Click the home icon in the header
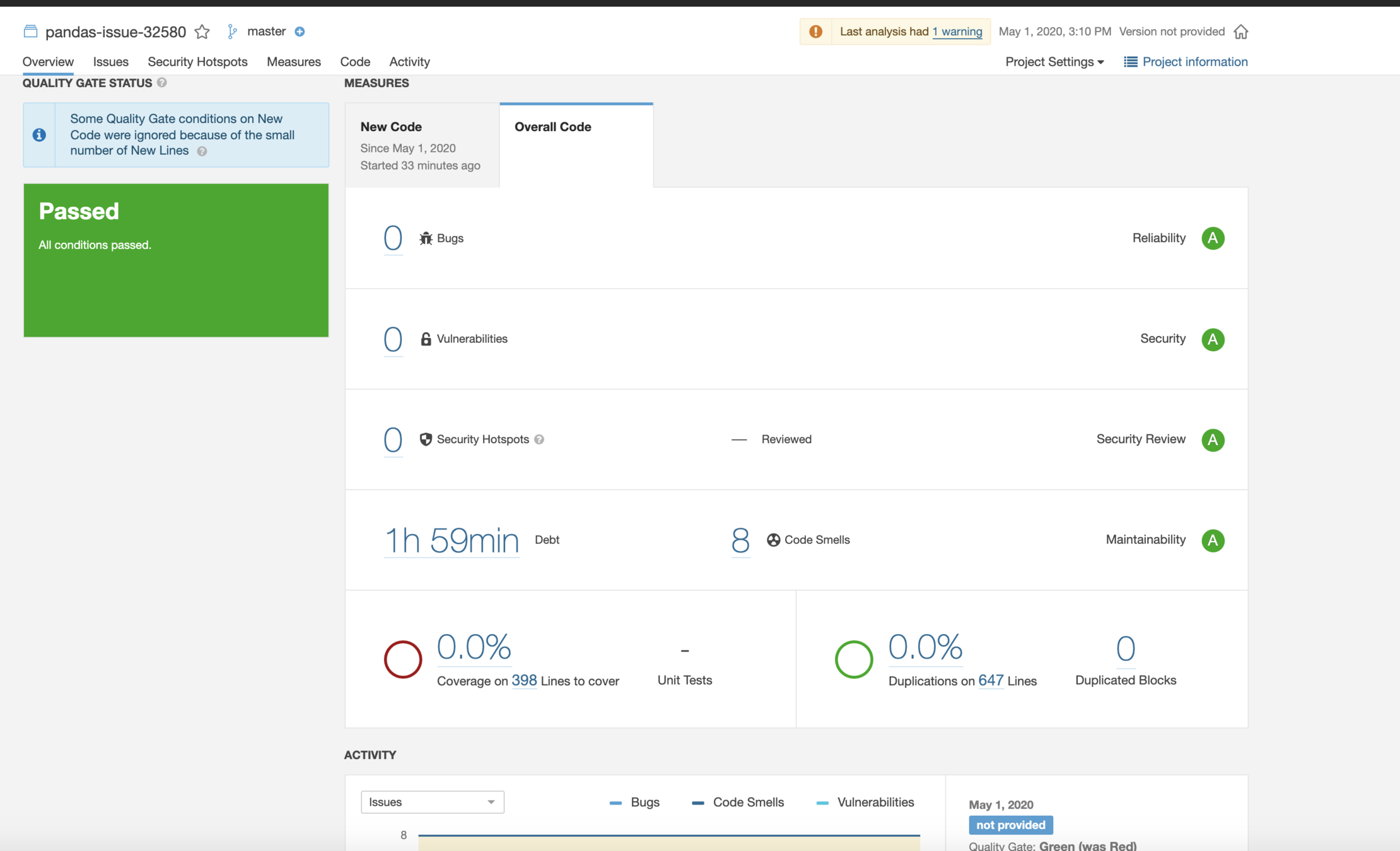 [x=1240, y=32]
